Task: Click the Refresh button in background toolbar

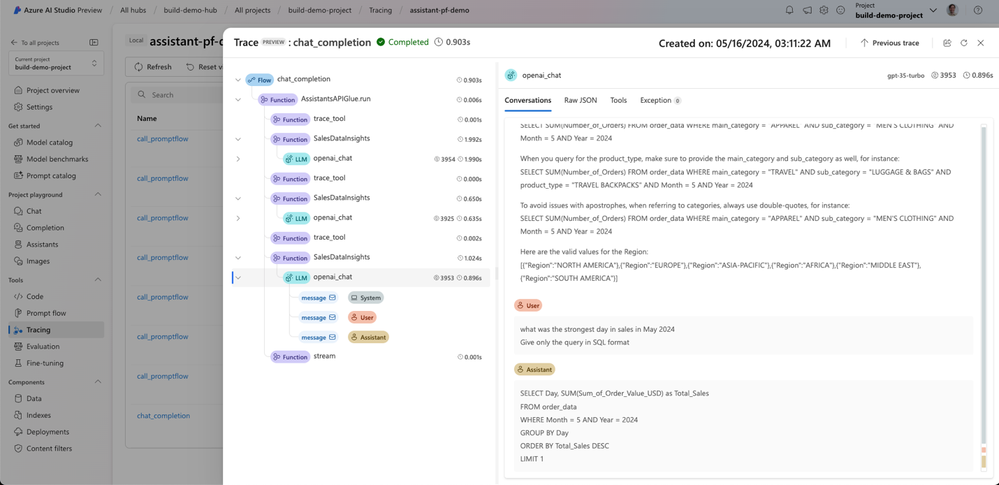Action: [x=153, y=67]
